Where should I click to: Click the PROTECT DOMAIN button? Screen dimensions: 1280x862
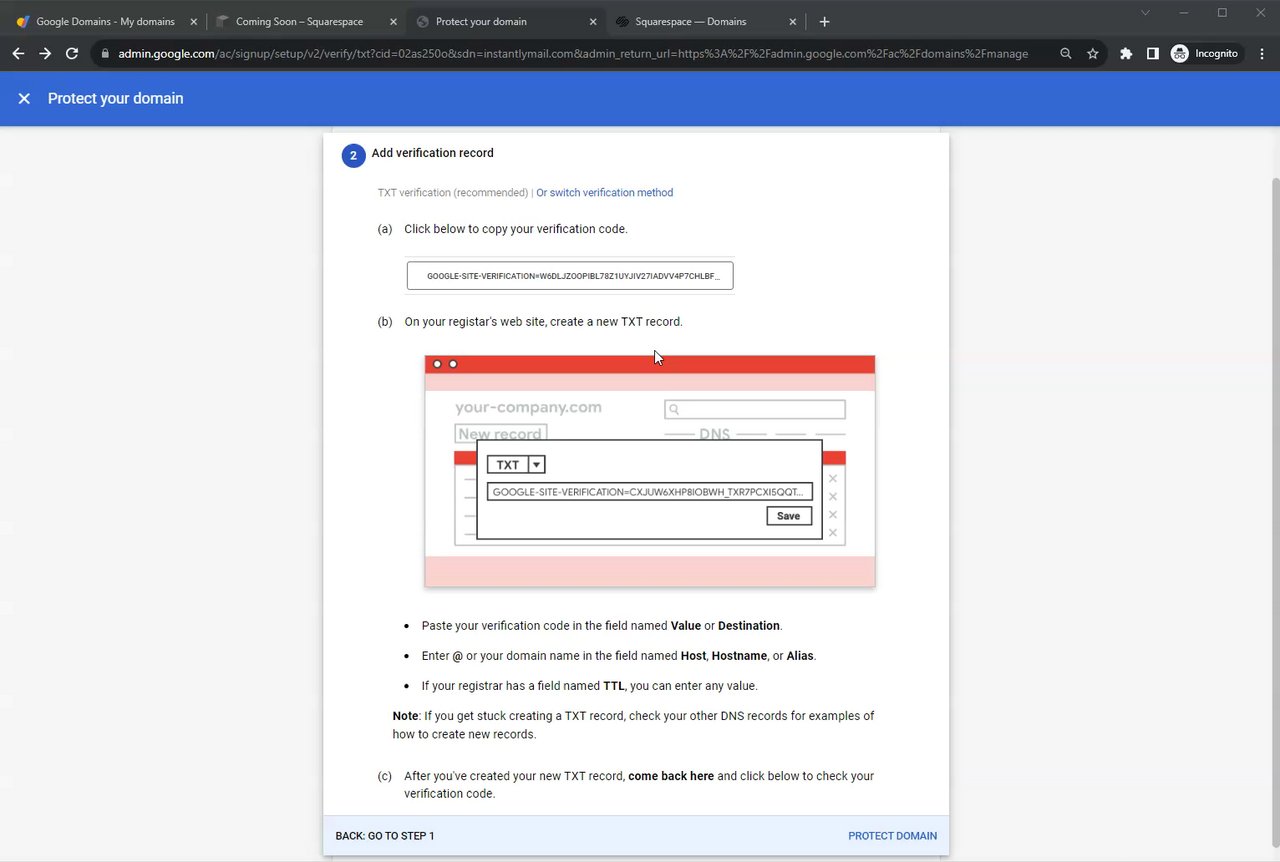(x=892, y=836)
